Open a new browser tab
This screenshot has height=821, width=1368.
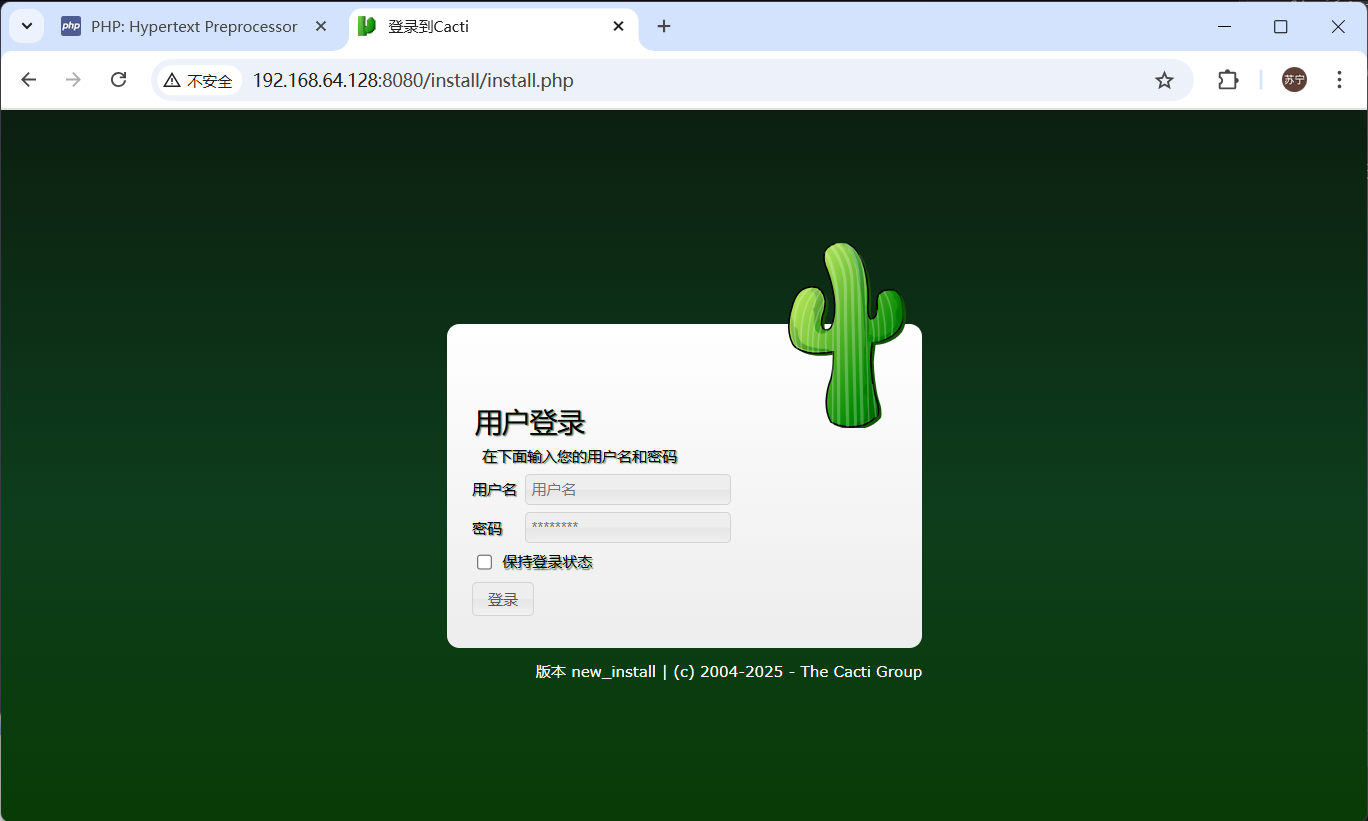click(664, 27)
